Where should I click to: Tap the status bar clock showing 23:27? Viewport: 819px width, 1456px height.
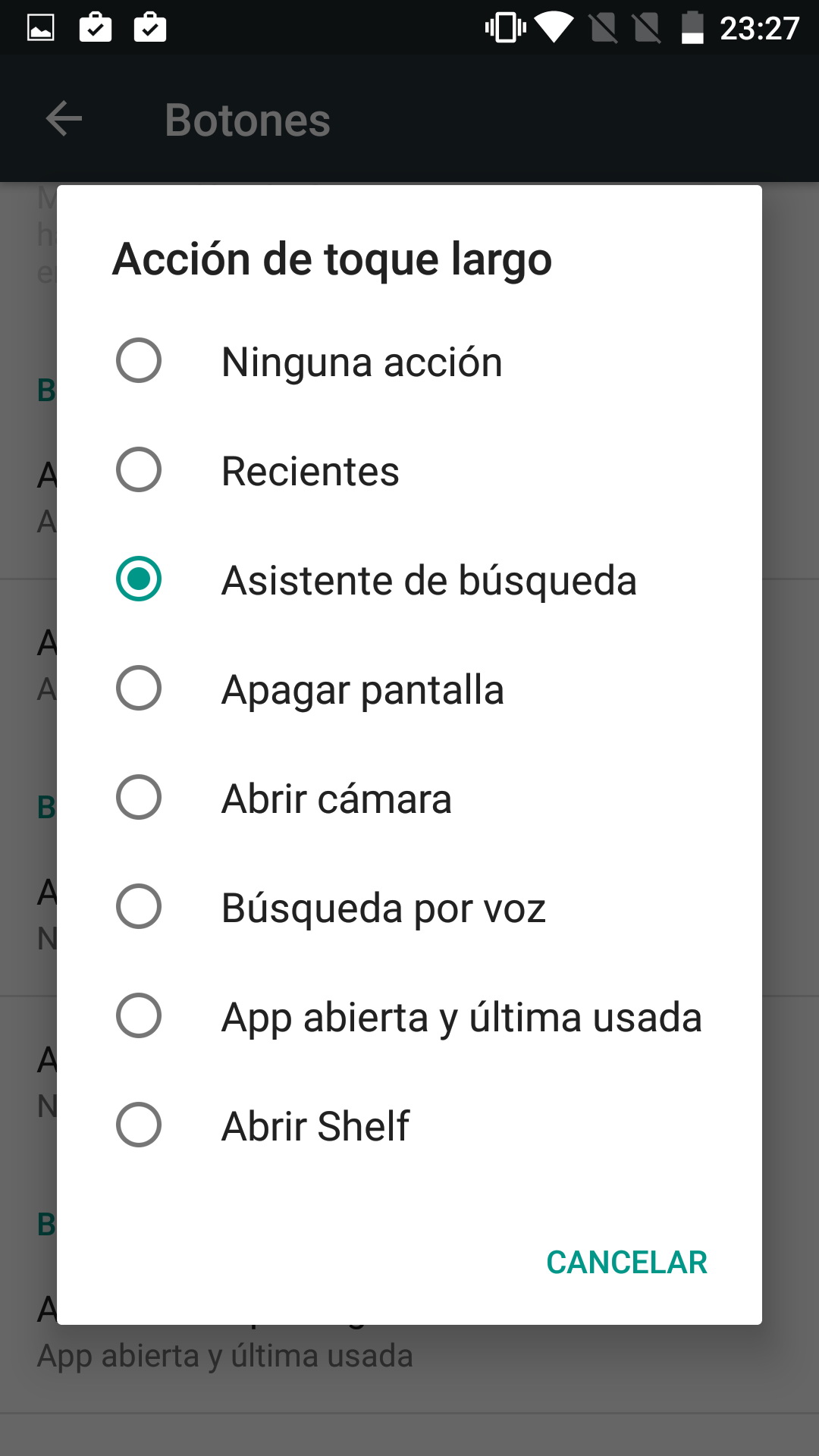[x=759, y=29]
